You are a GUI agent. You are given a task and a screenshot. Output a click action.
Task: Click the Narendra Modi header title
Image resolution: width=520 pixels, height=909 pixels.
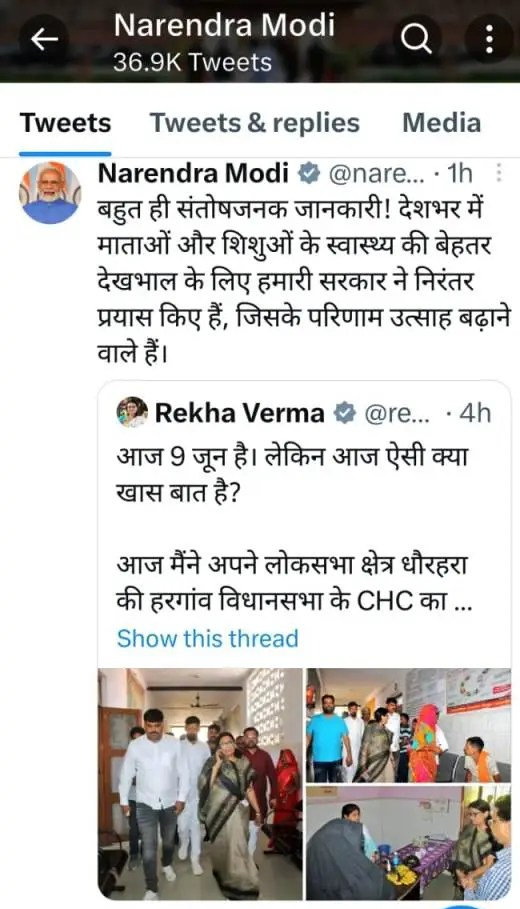(x=224, y=25)
